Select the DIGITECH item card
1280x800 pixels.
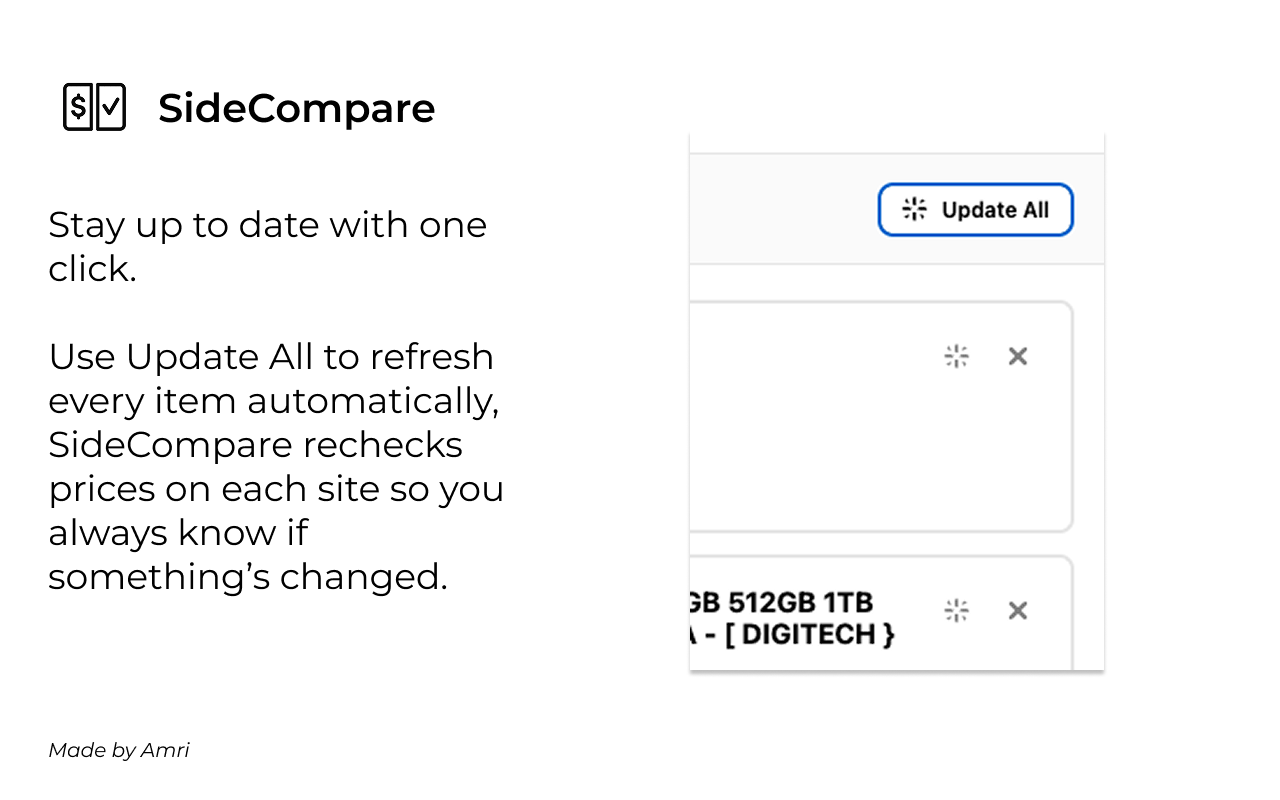click(880, 615)
